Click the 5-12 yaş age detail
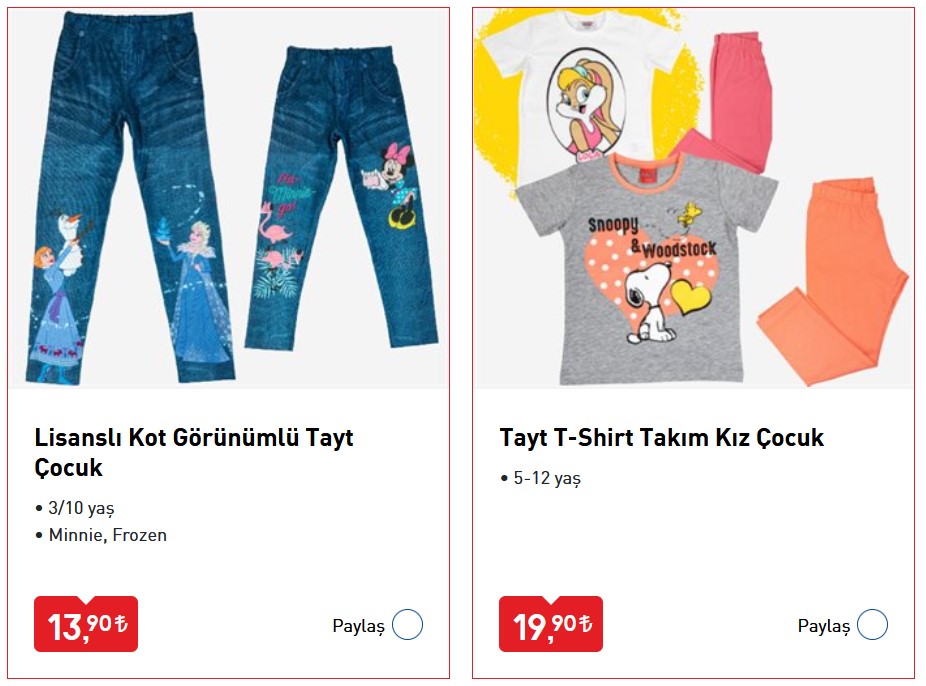 (x=546, y=478)
